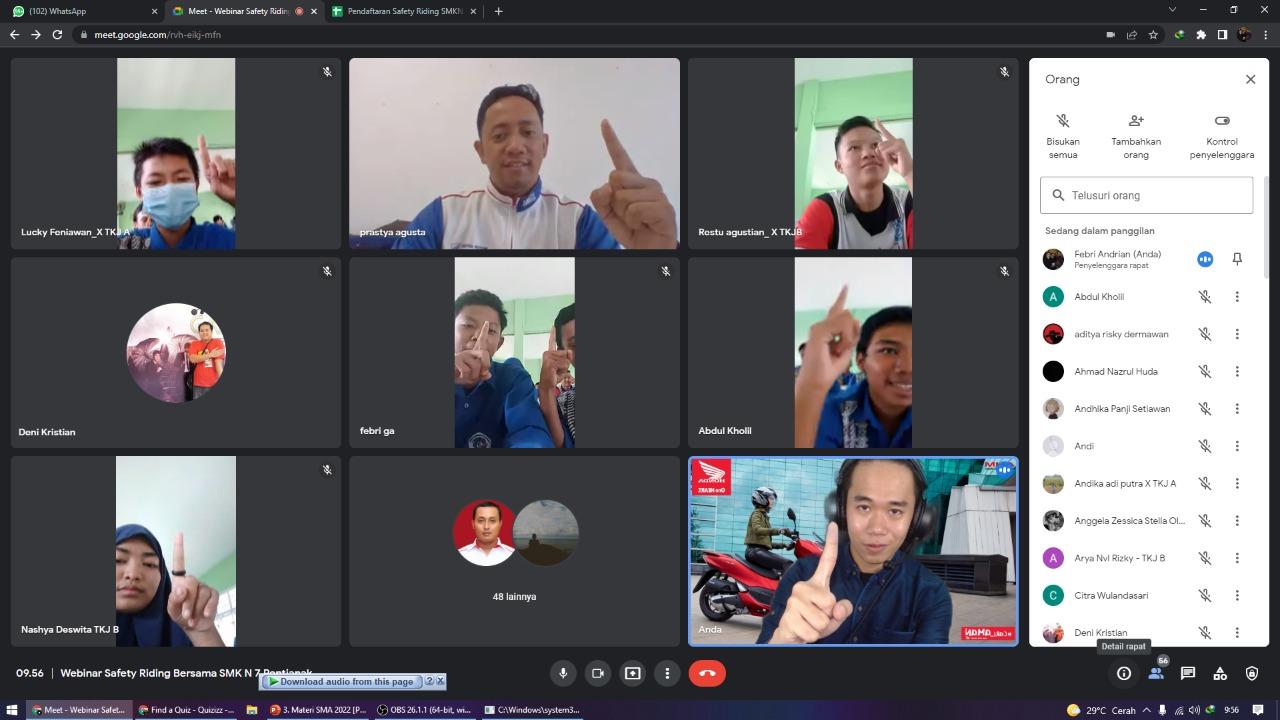Toggle the microphone in the call bar

click(563, 673)
